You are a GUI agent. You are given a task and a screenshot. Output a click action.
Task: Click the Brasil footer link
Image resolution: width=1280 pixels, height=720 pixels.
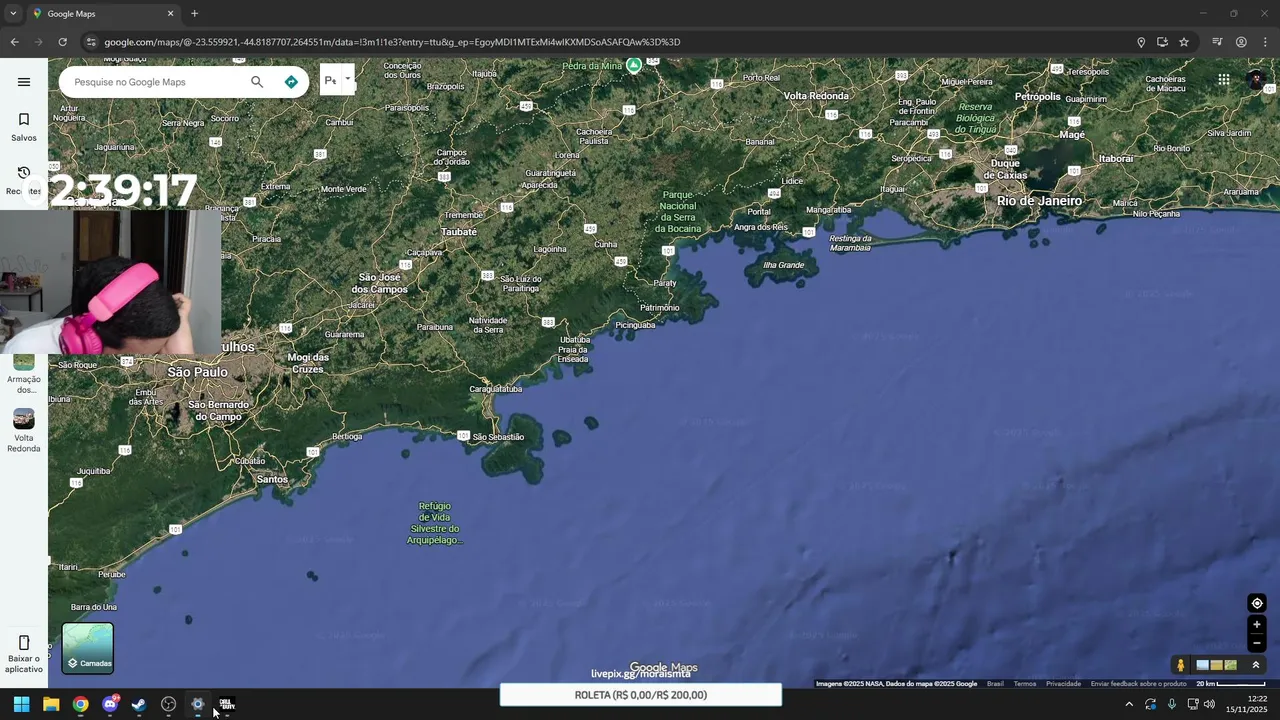tap(995, 684)
